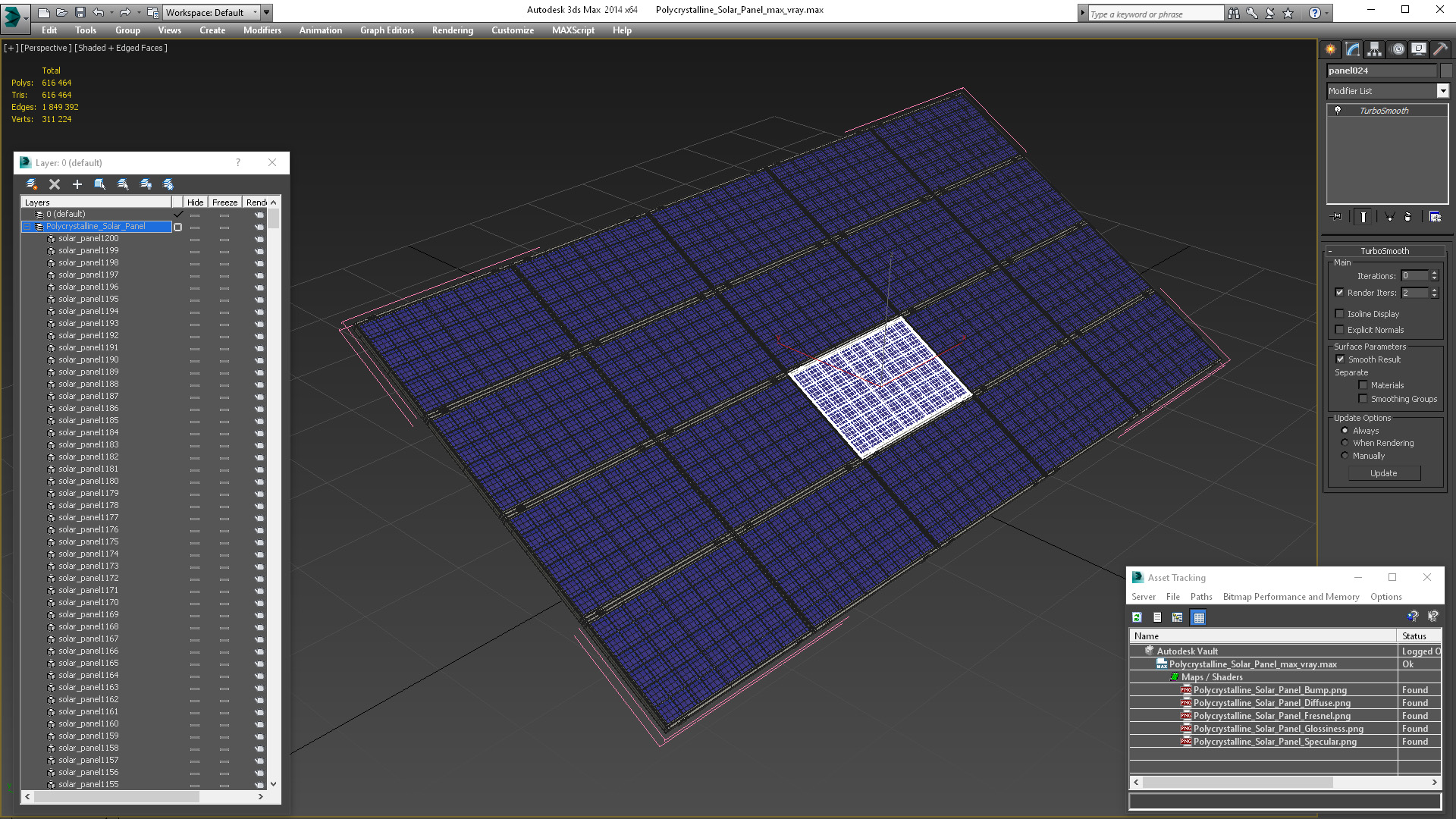
Task: Toggle TurboSmooth lightbulb visibility
Action: coord(1338,111)
